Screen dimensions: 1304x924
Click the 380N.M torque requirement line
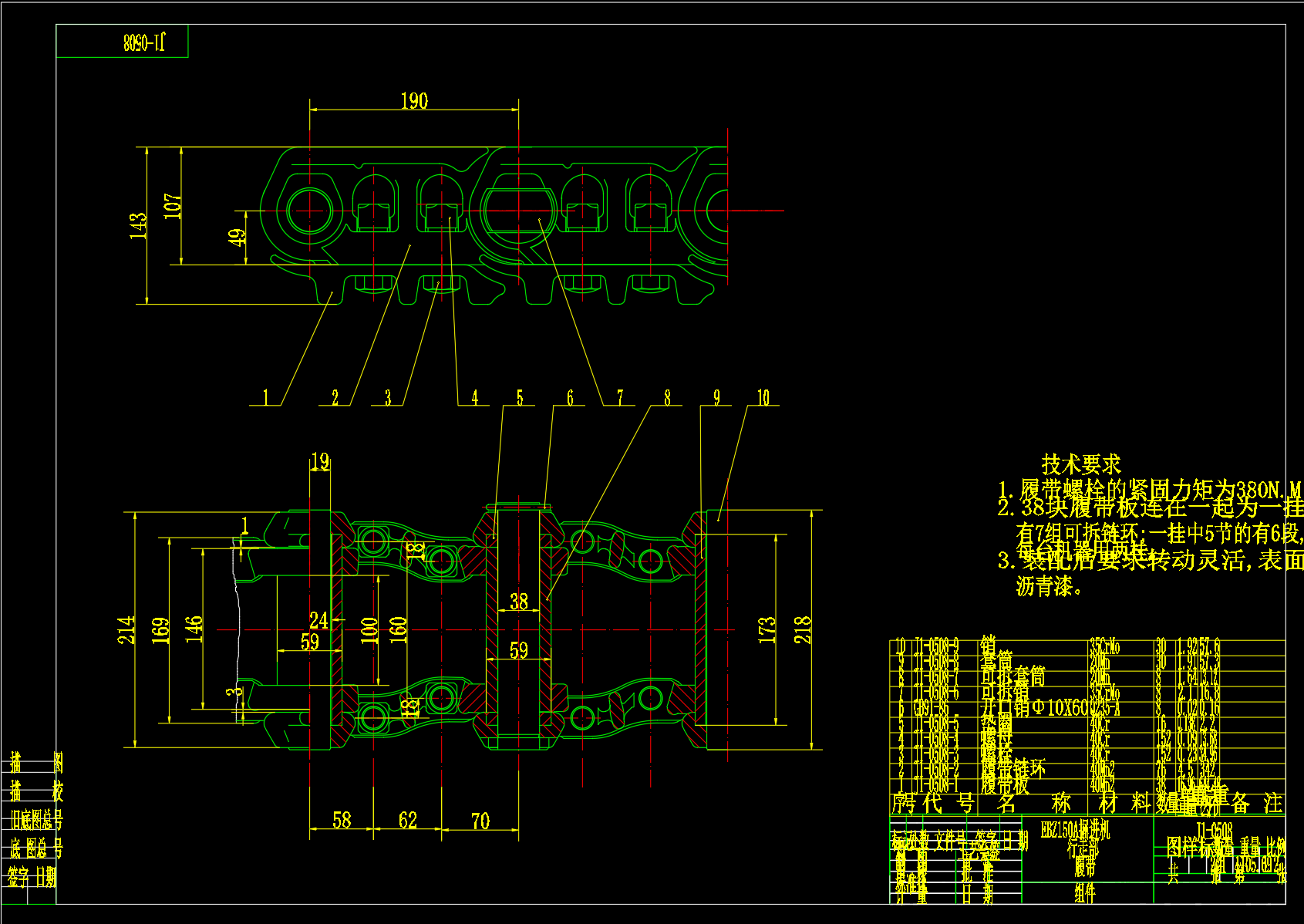[1149, 490]
